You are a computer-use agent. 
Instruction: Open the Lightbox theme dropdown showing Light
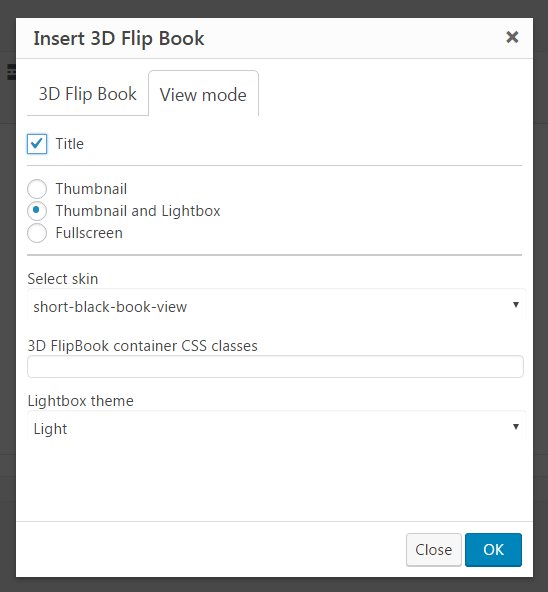tap(276, 428)
